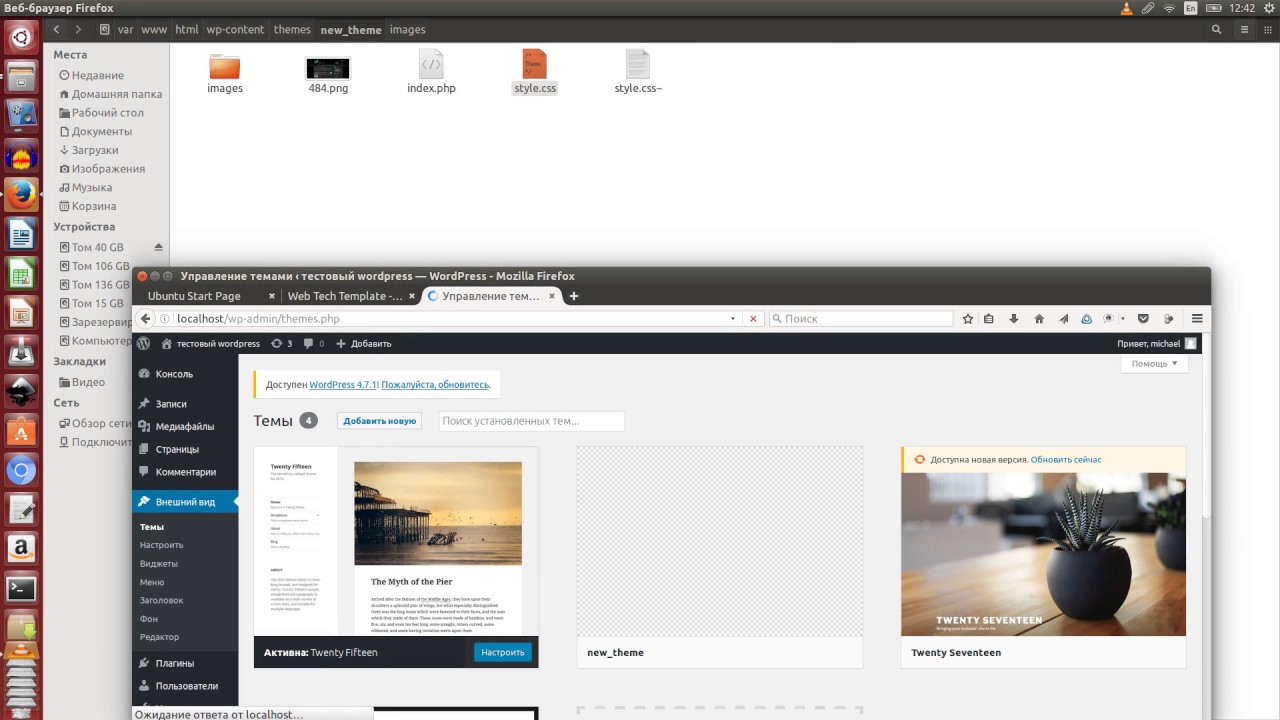Select the images folder icon
The width and height of the screenshot is (1280, 720).
[x=225, y=66]
